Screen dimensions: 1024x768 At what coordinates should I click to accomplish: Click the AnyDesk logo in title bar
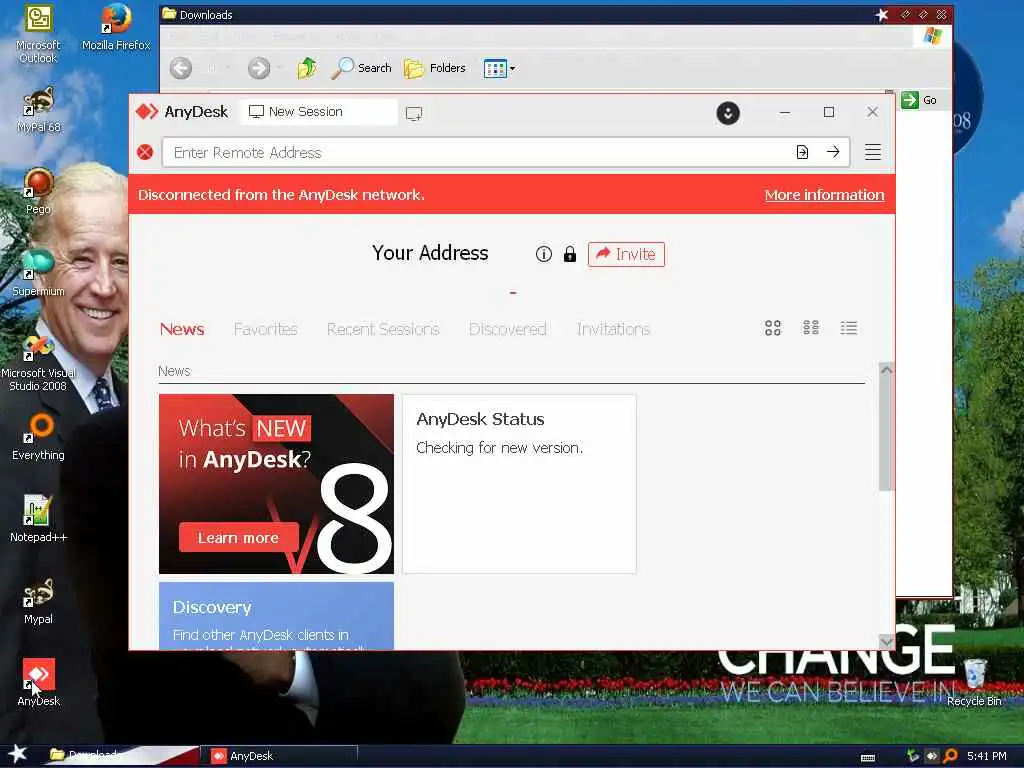pos(147,112)
